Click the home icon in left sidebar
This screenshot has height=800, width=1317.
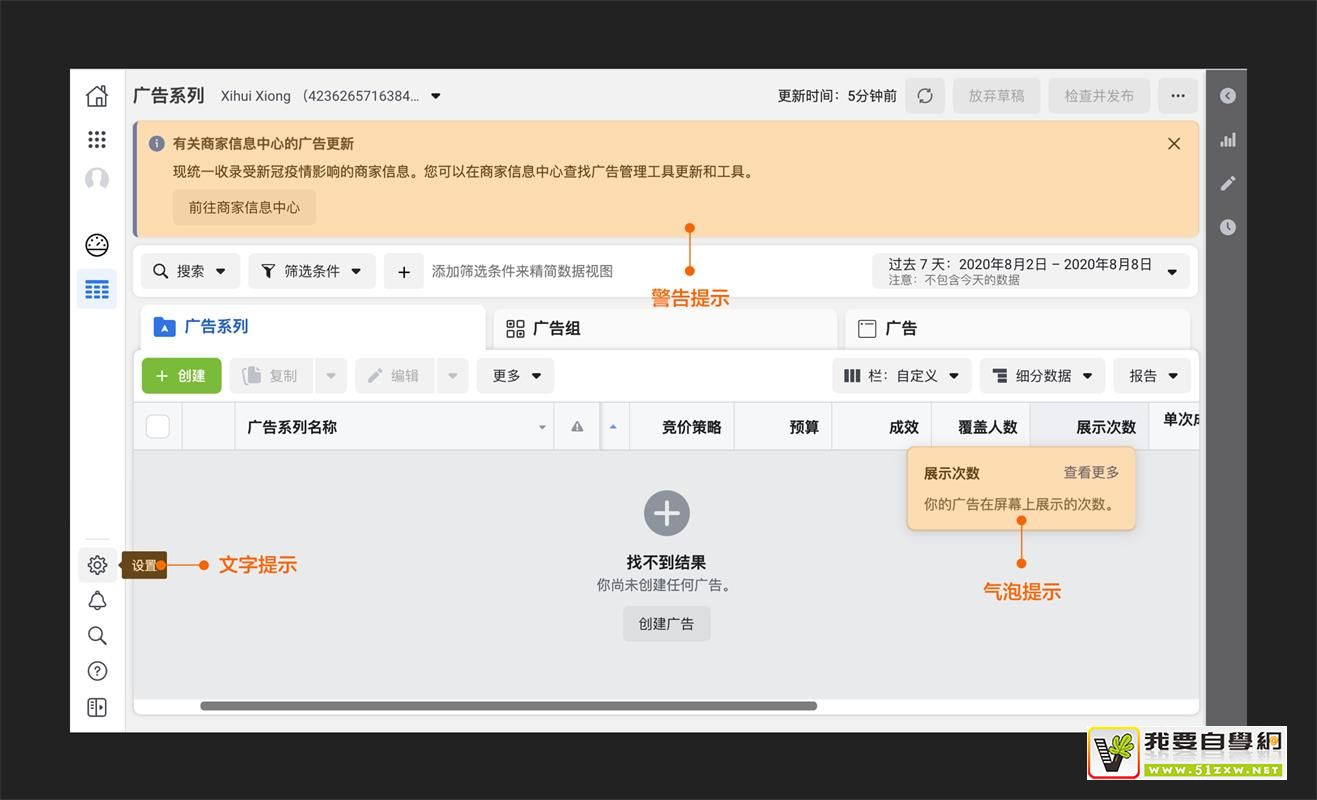97,96
